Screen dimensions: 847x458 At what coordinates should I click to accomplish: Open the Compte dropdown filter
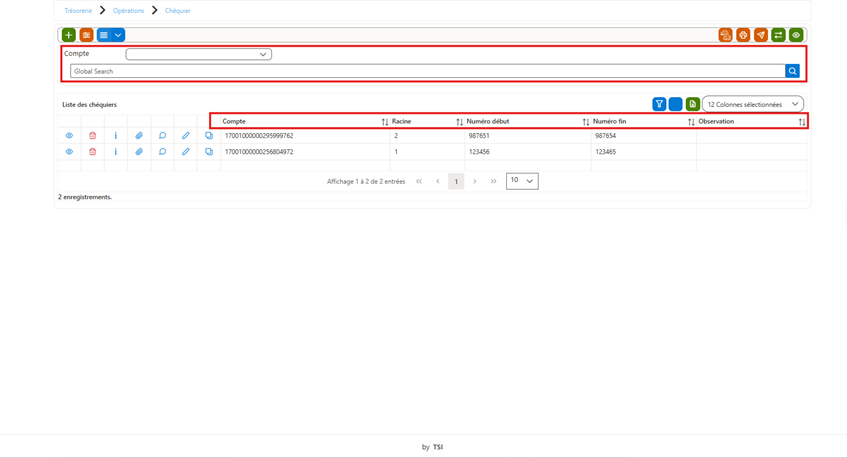click(x=198, y=54)
